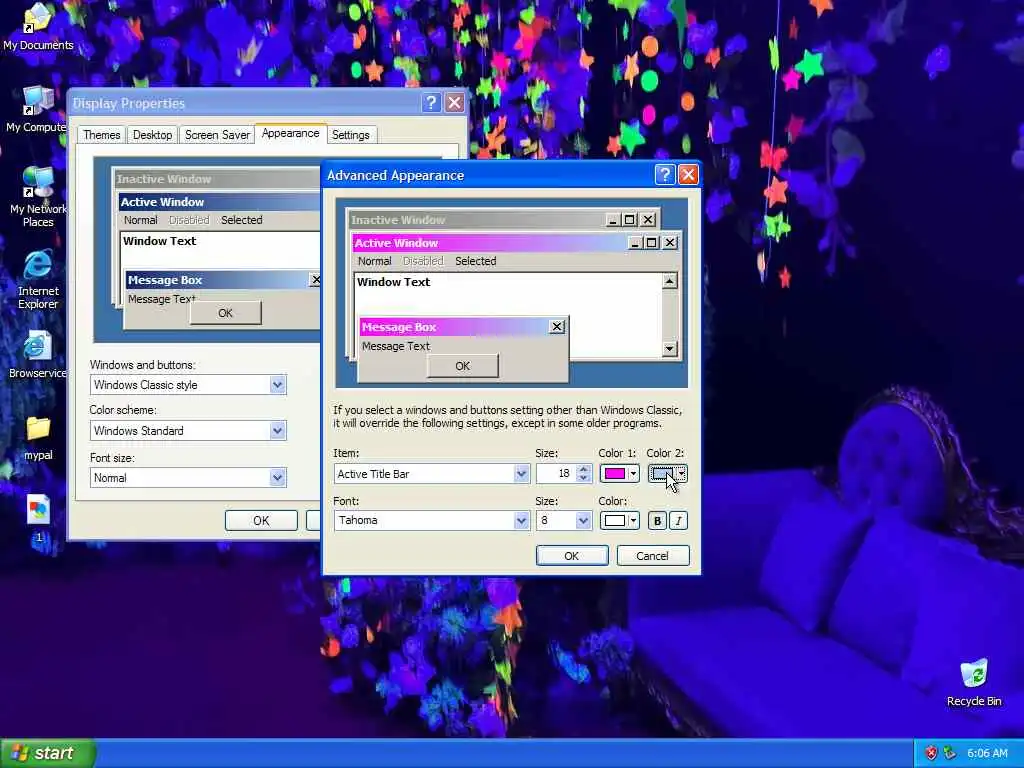1024x768 pixels.
Task: Click the red security shield tray icon
Action: [x=931, y=753]
